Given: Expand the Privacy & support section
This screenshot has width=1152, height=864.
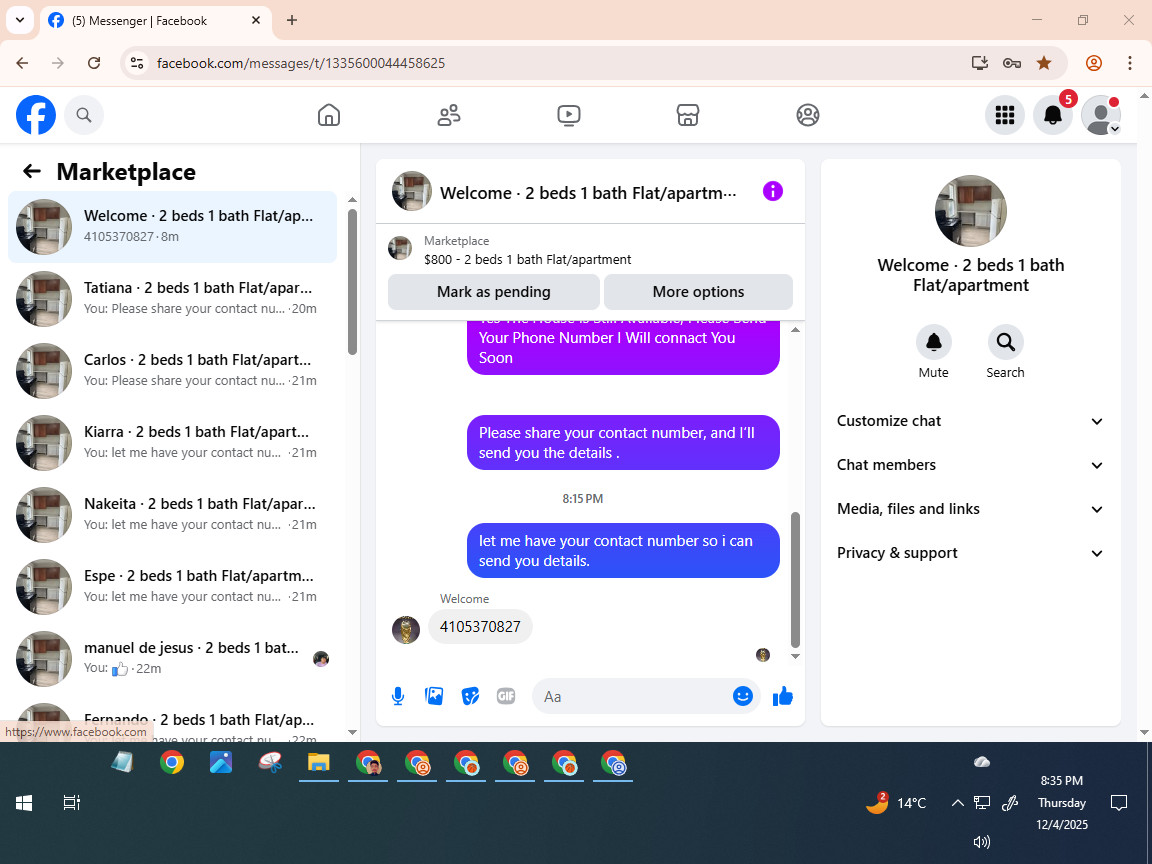Looking at the screenshot, I should 970,553.
